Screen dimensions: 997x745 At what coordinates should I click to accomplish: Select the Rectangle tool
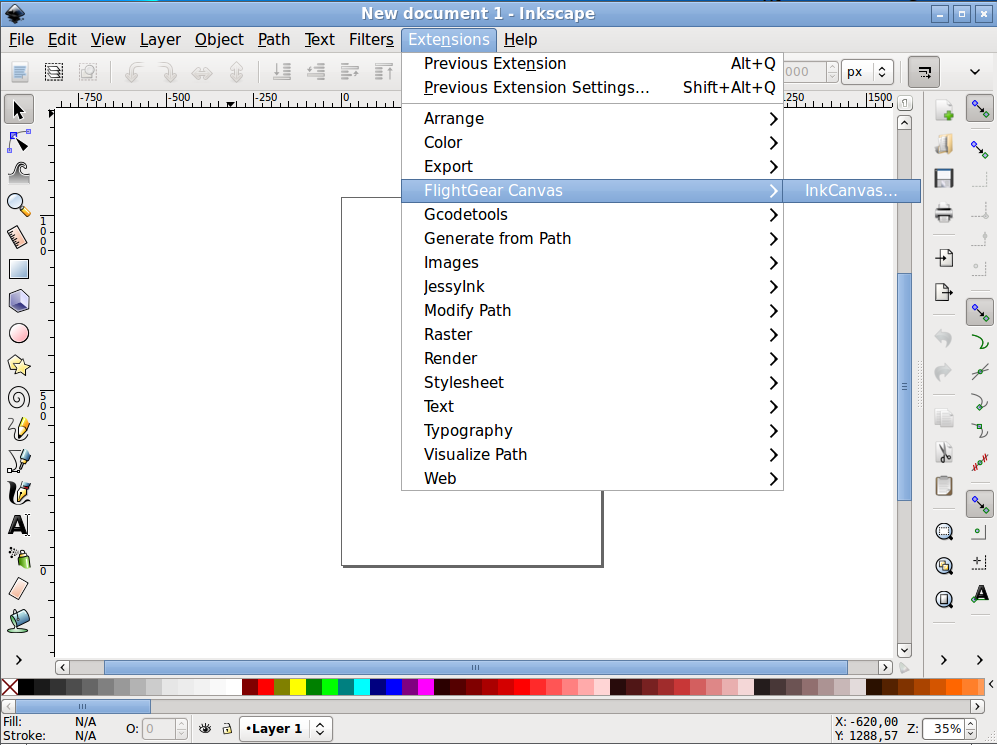pyautogui.click(x=18, y=270)
